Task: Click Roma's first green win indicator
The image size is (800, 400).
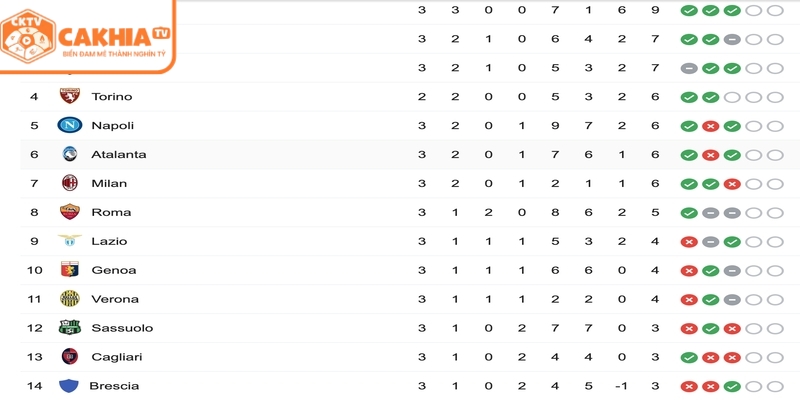Action: [x=688, y=212]
